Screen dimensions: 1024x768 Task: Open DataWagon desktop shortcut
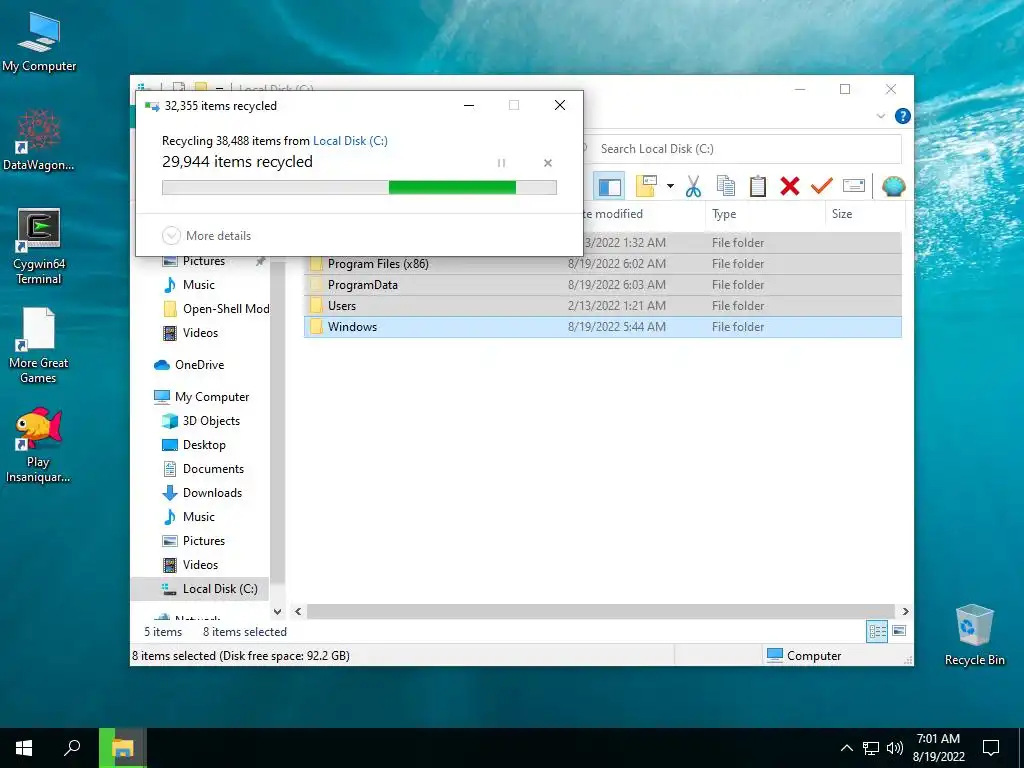39,140
